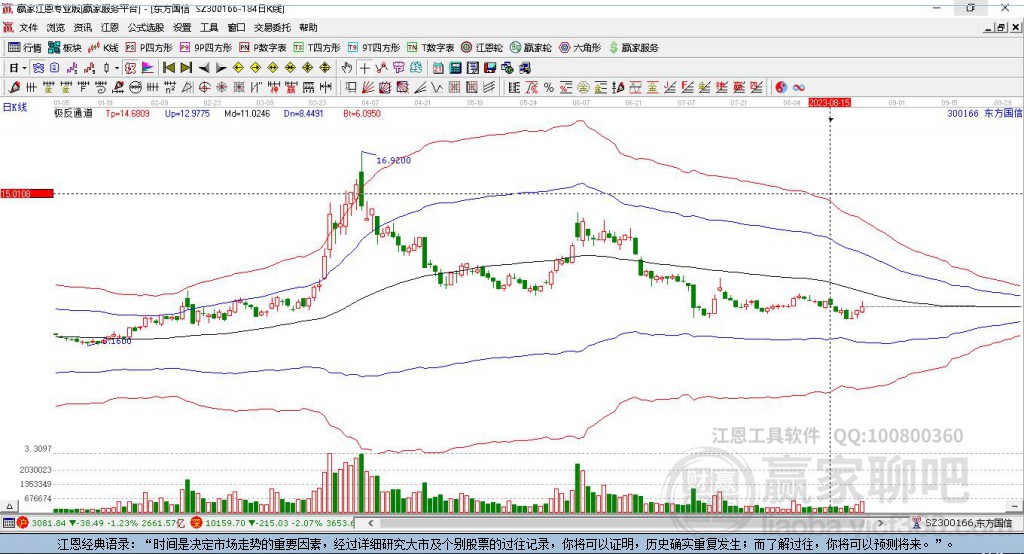1024x554 pixels.
Task: Open the T四方形 tool
Action: (x=317, y=48)
